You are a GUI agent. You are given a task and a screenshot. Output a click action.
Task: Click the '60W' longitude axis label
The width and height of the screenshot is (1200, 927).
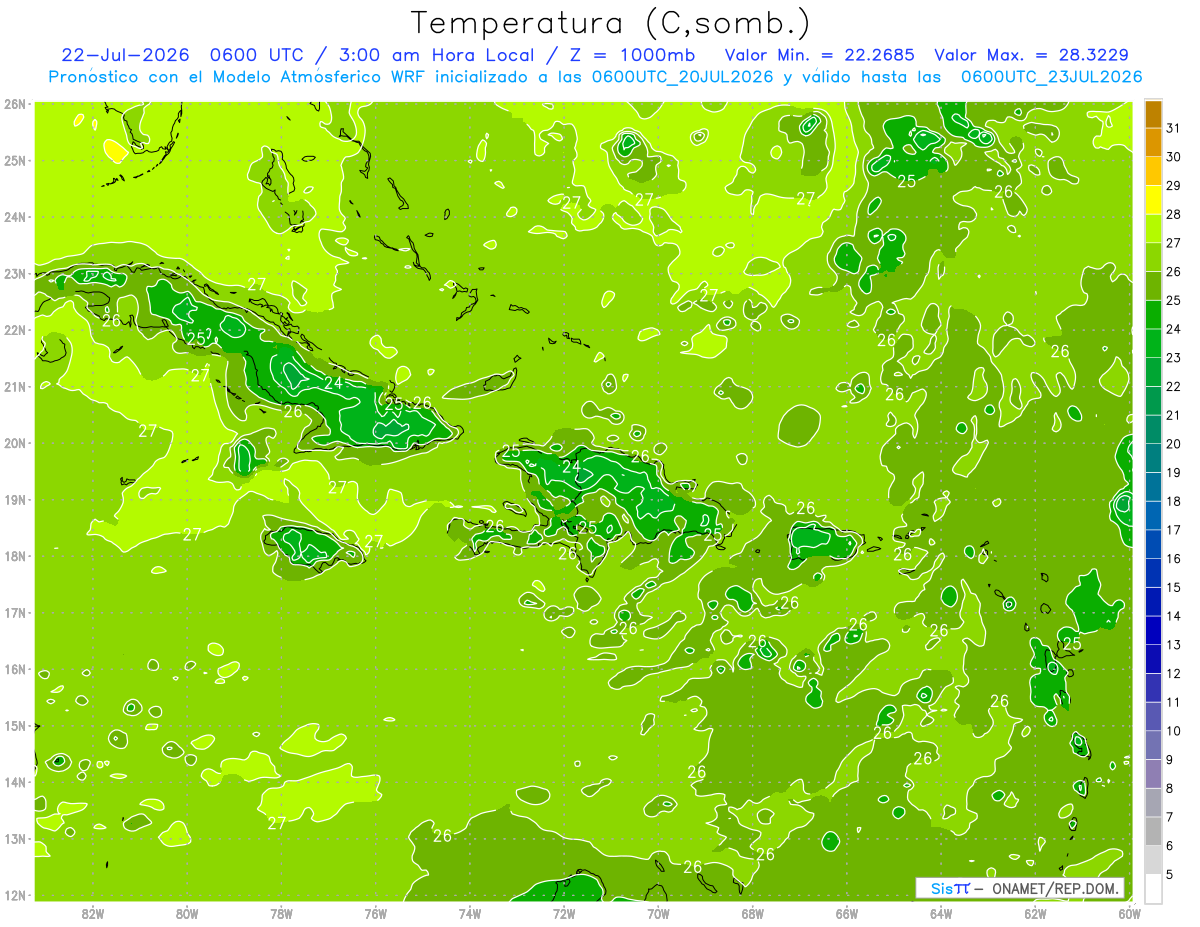click(x=1129, y=913)
